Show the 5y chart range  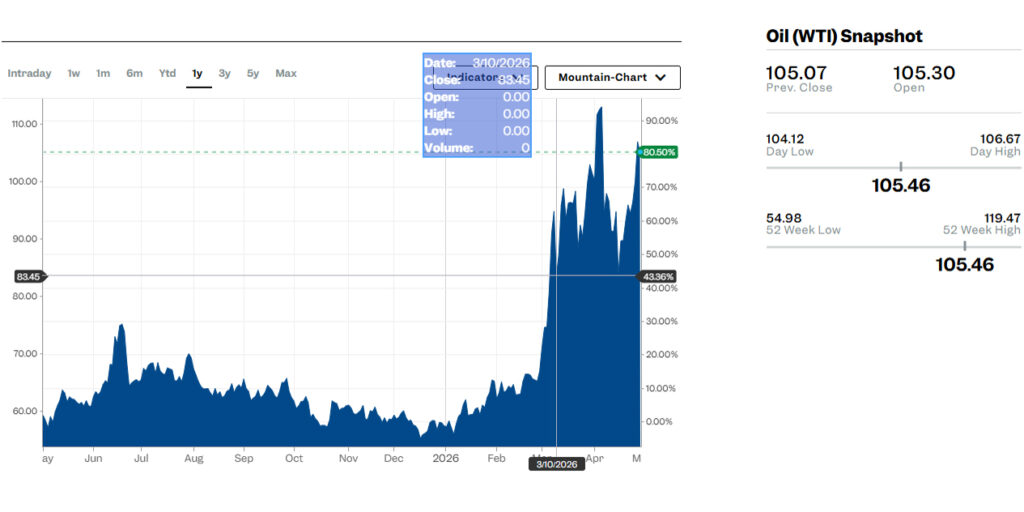click(253, 73)
